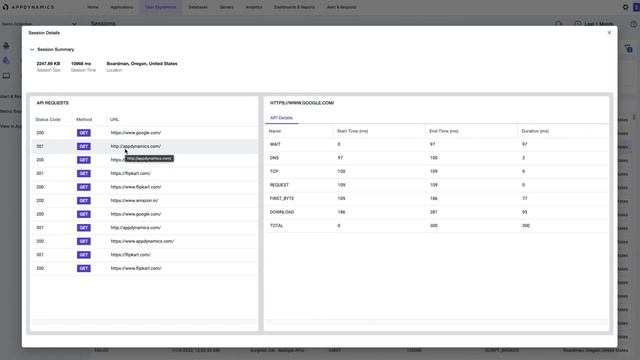Select the WAIT row in API Details

pyautogui.click(x=437, y=144)
